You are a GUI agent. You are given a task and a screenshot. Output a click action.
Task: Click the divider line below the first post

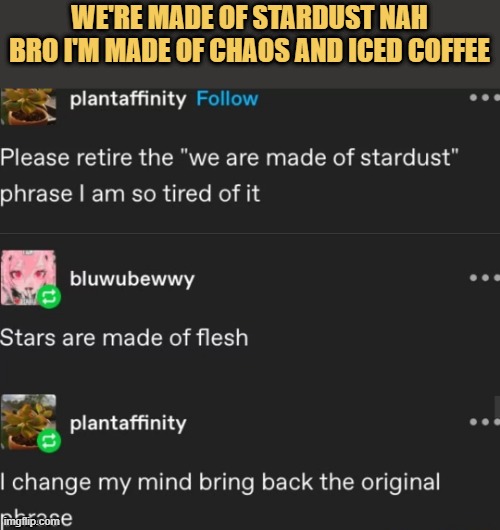coord(250,233)
